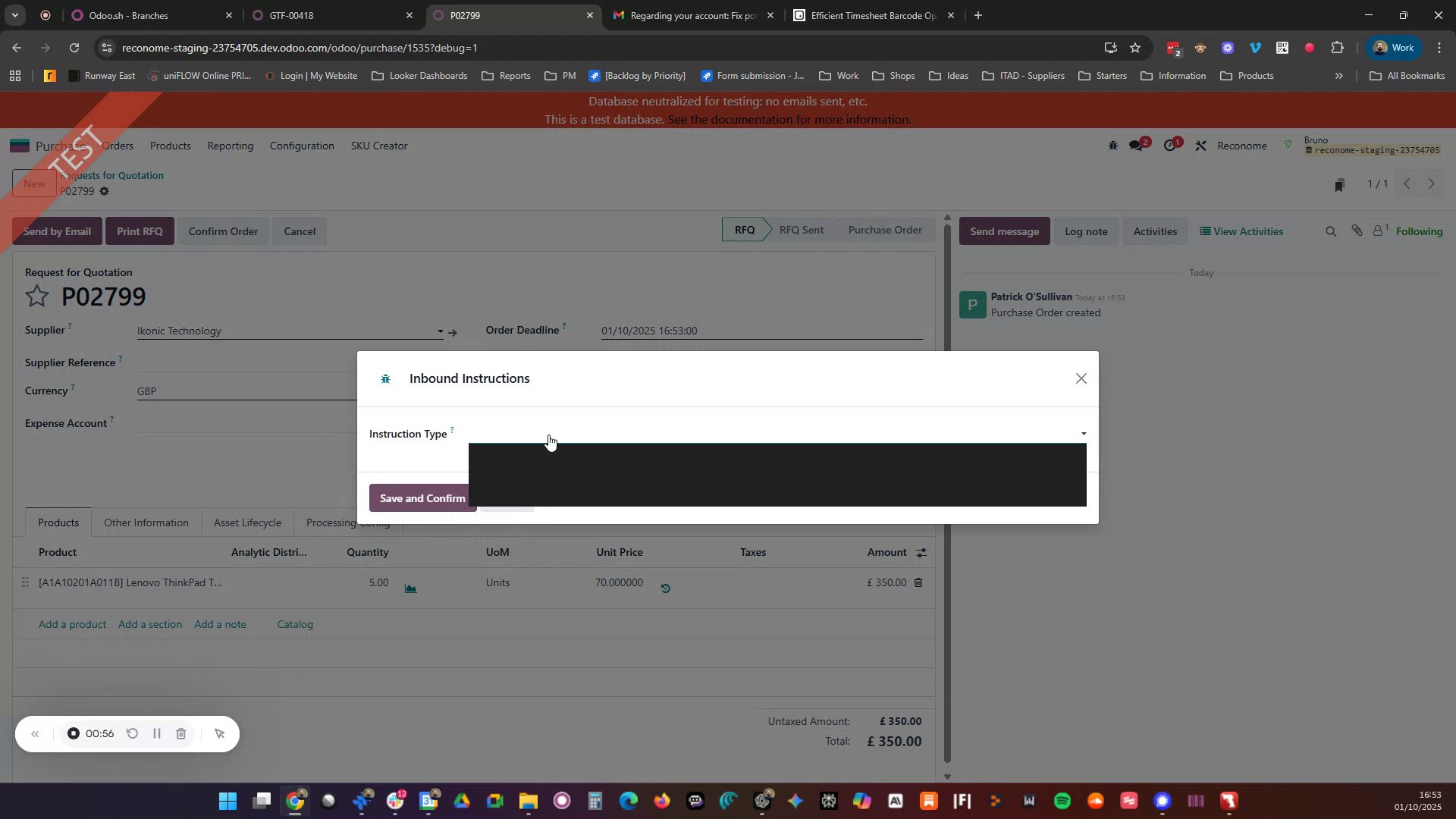Delete the Lenovo ThinkPad line via trash icon

918,582
